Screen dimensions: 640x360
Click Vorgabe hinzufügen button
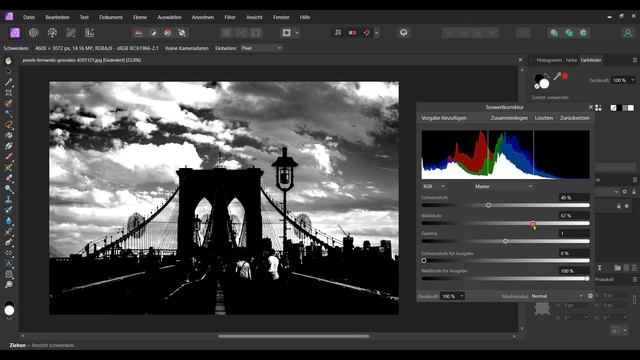[x=444, y=118]
